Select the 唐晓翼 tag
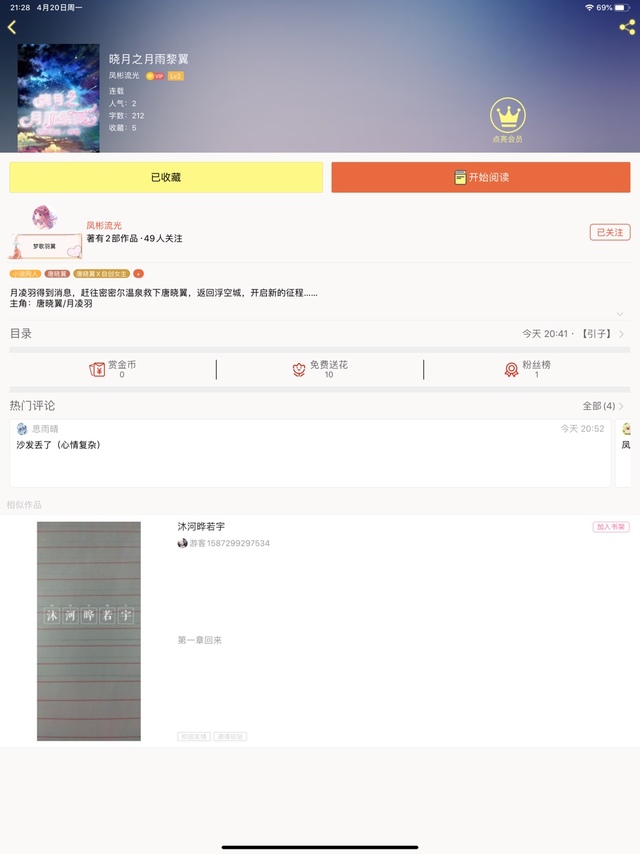This screenshot has width=640, height=854. pyautogui.click(x=57, y=274)
